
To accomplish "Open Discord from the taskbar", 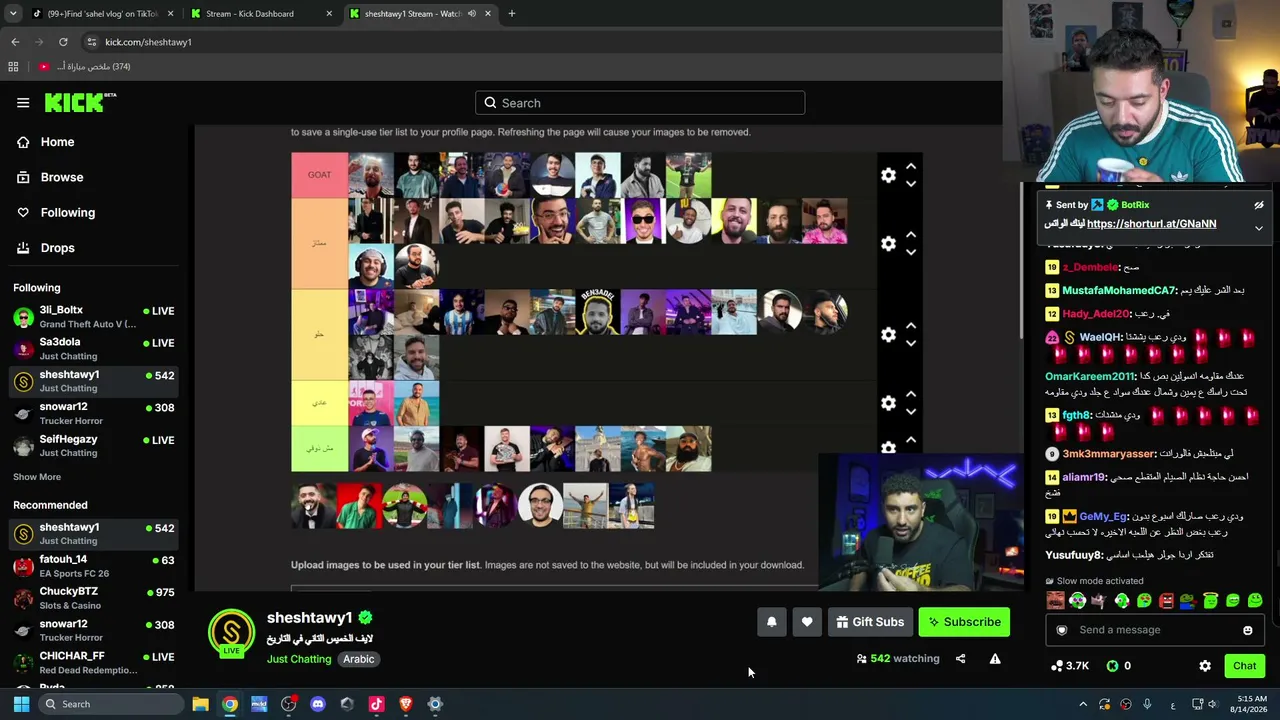I will [x=318, y=704].
